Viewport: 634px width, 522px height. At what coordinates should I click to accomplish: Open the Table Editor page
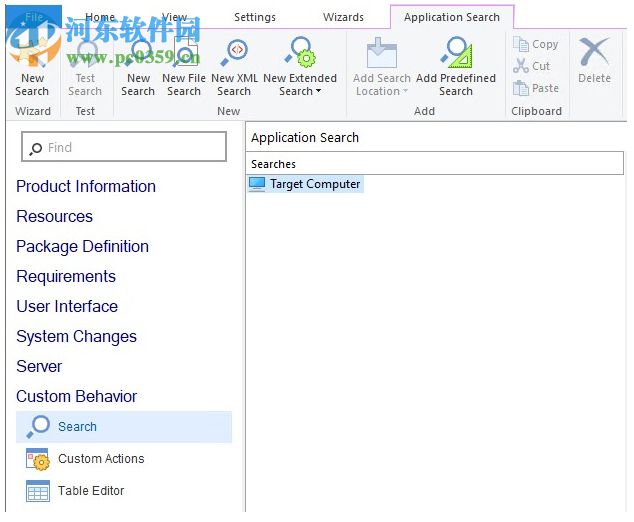91,490
